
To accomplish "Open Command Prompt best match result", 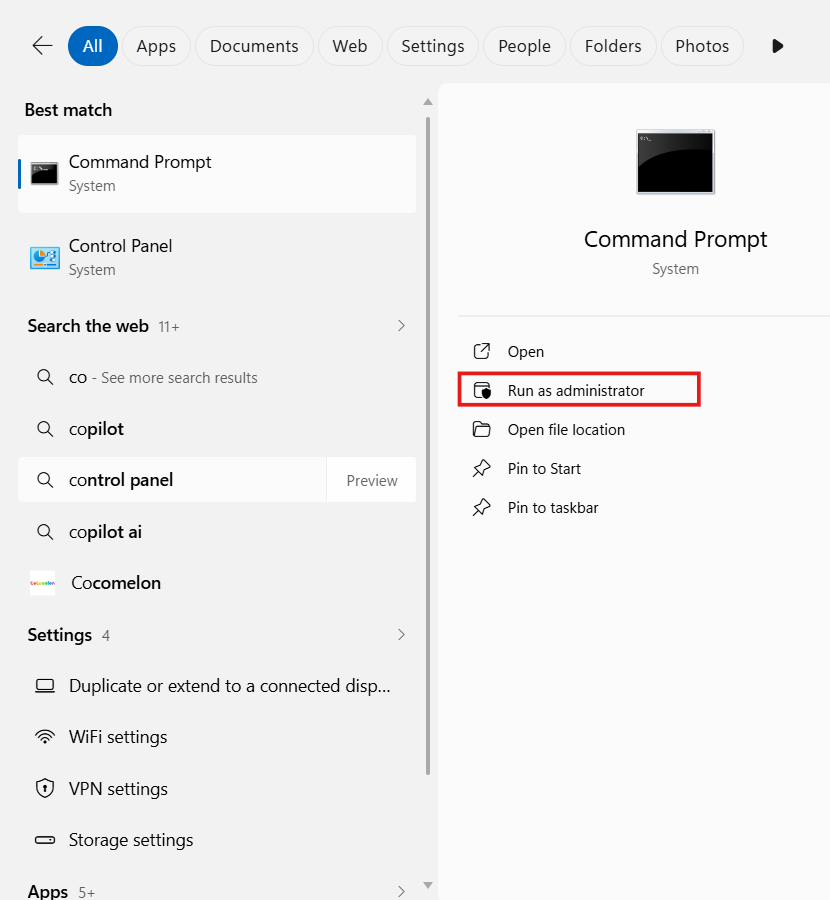I will pyautogui.click(x=217, y=174).
